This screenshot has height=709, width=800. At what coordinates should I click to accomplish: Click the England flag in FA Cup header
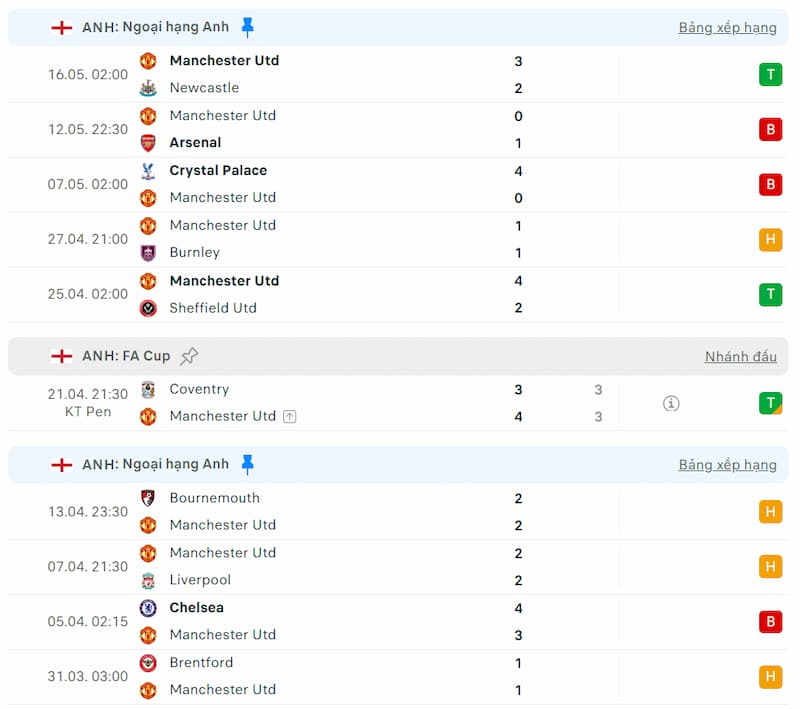62,356
